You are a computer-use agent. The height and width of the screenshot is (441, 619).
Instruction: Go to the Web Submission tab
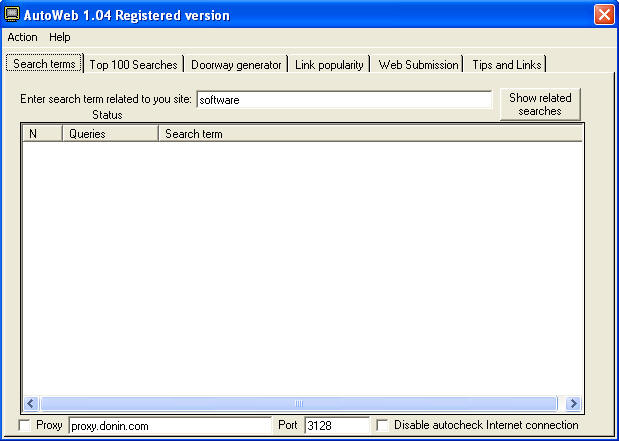[418, 65]
